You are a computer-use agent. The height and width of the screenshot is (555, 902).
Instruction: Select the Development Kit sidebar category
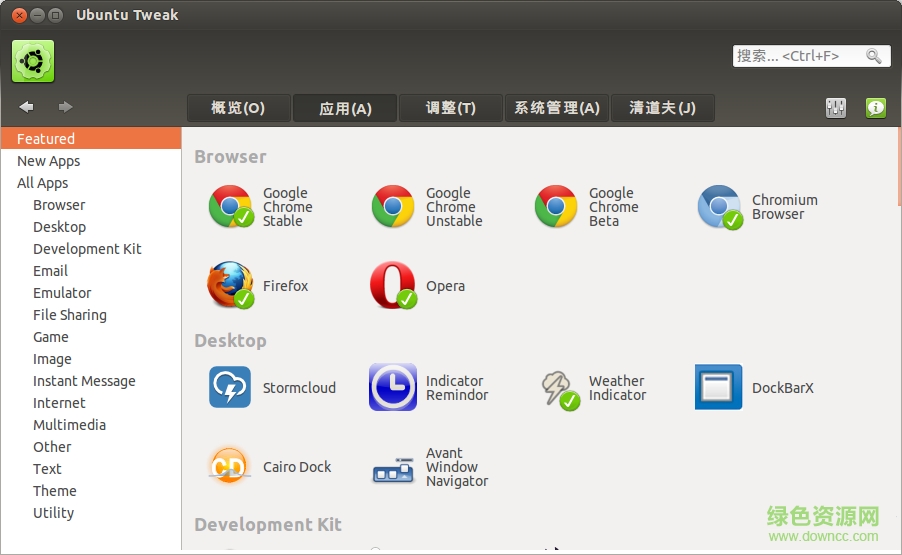pyautogui.click(x=87, y=249)
